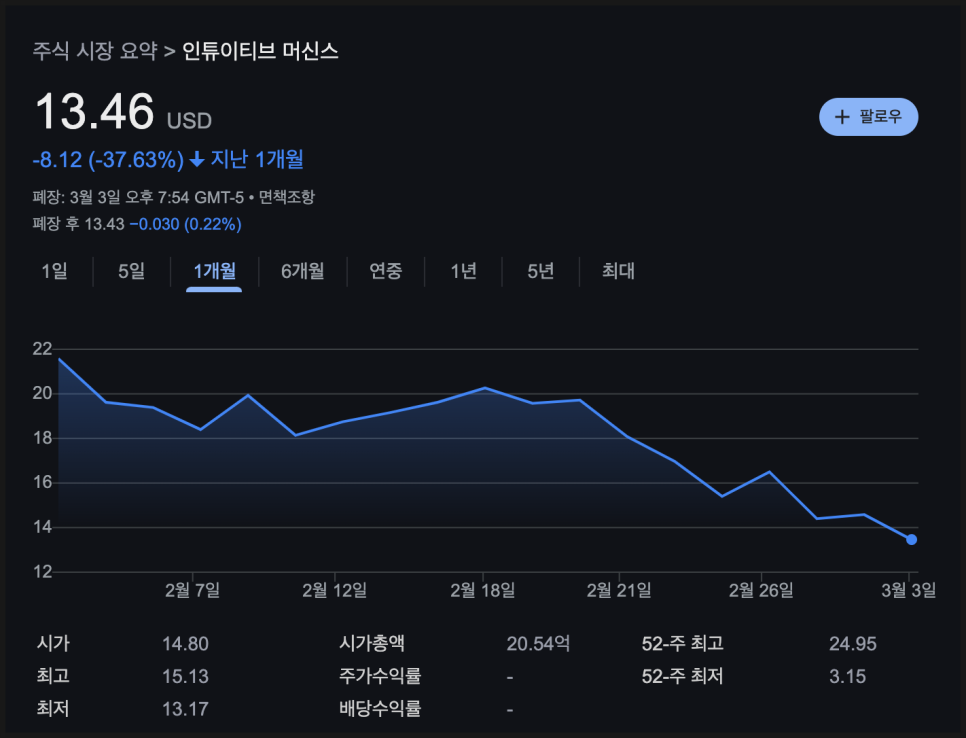Viewport: 966px width, 738px height.
Task: Click the 주가수익률 P/E ratio label
Action: 380,676
